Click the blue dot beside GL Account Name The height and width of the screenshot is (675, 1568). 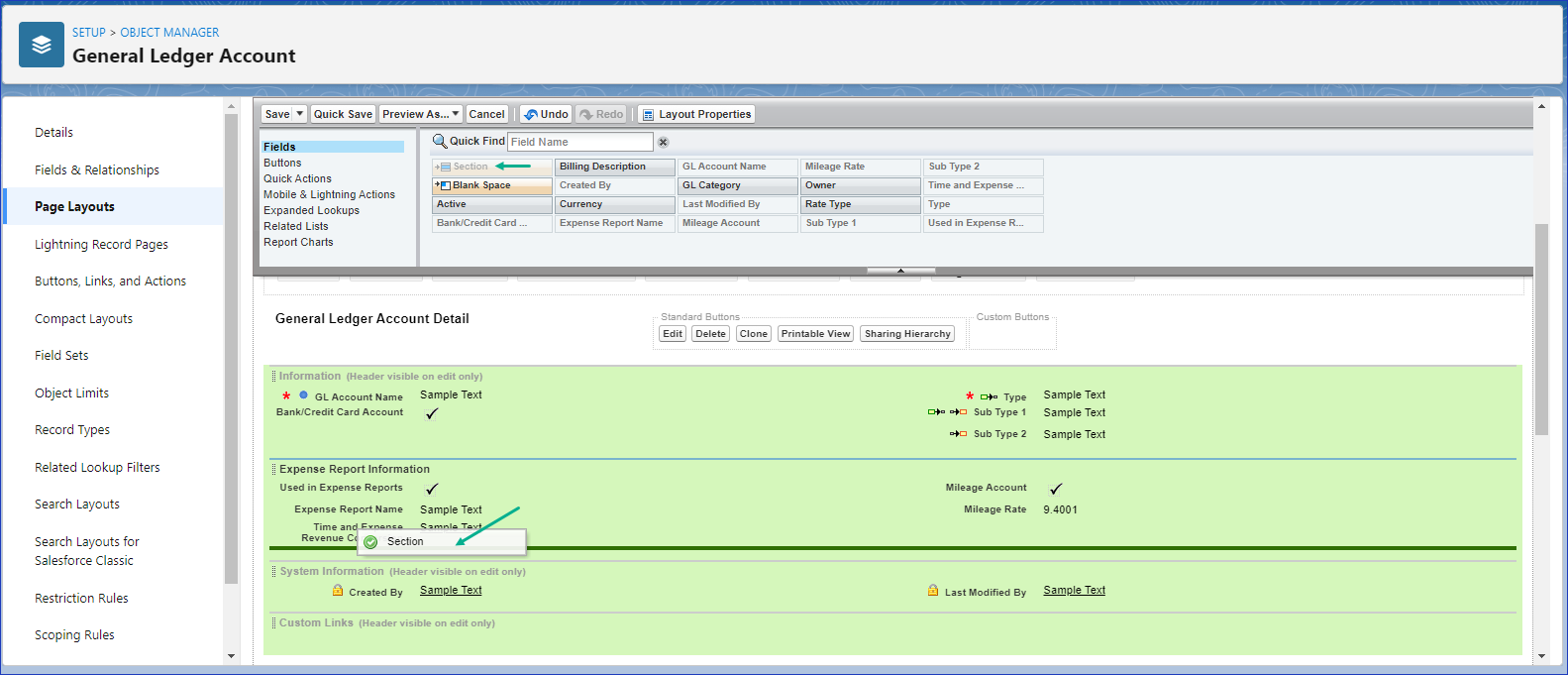(303, 395)
